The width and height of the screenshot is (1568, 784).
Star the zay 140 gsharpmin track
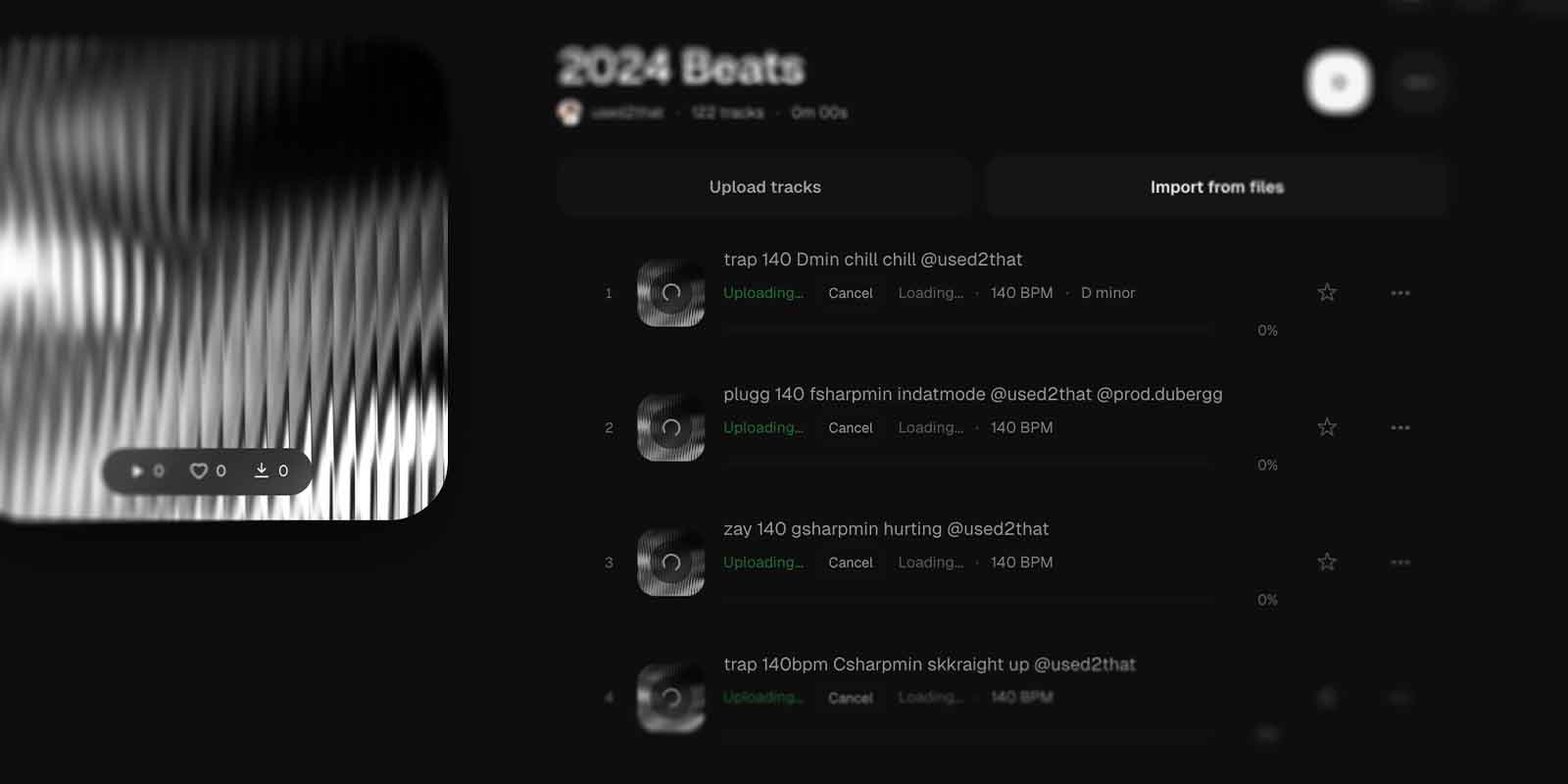(1327, 562)
